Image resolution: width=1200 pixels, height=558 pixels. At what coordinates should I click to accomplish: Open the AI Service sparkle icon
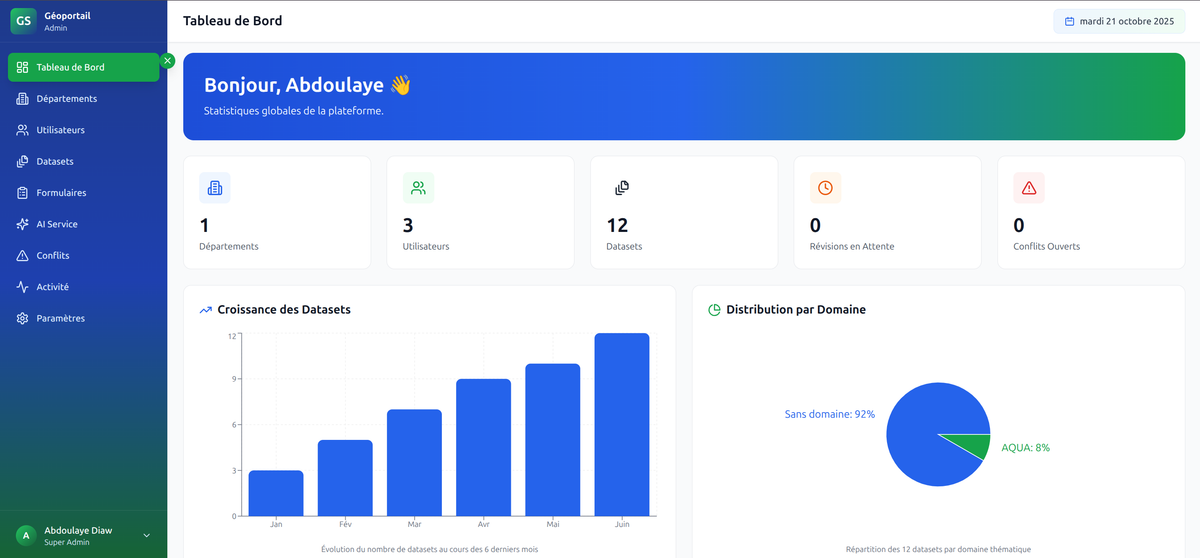23,225
